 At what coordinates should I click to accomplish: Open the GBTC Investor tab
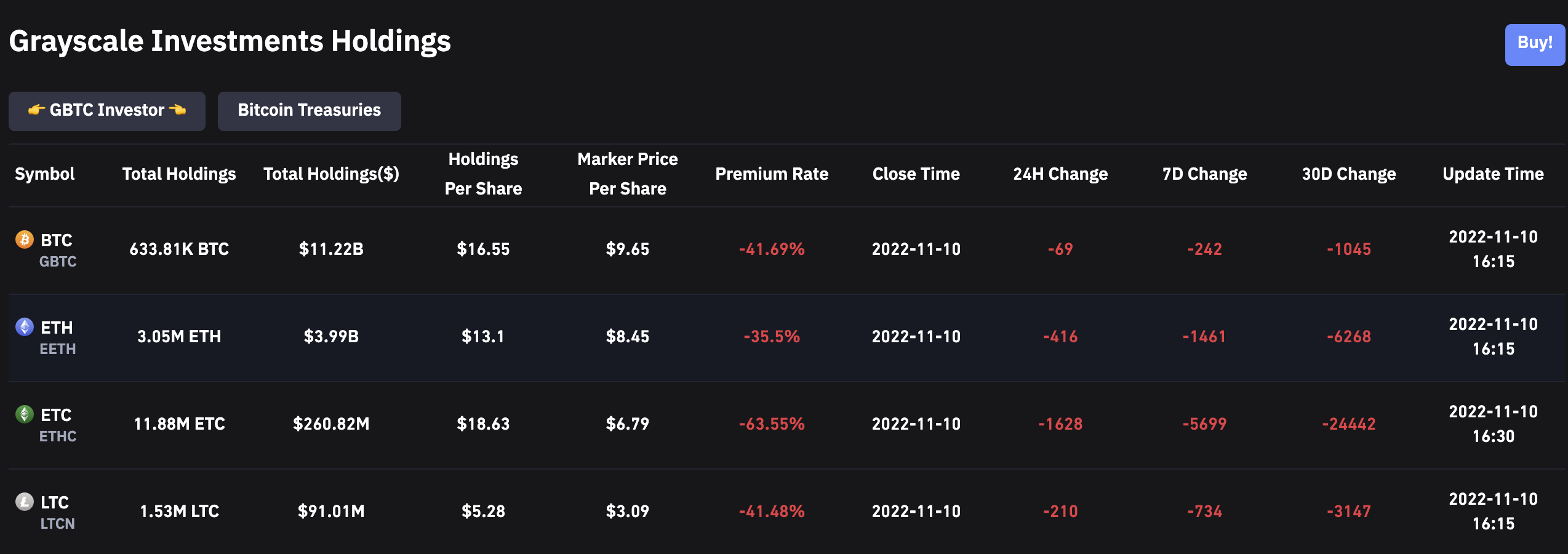[x=107, y=111]
